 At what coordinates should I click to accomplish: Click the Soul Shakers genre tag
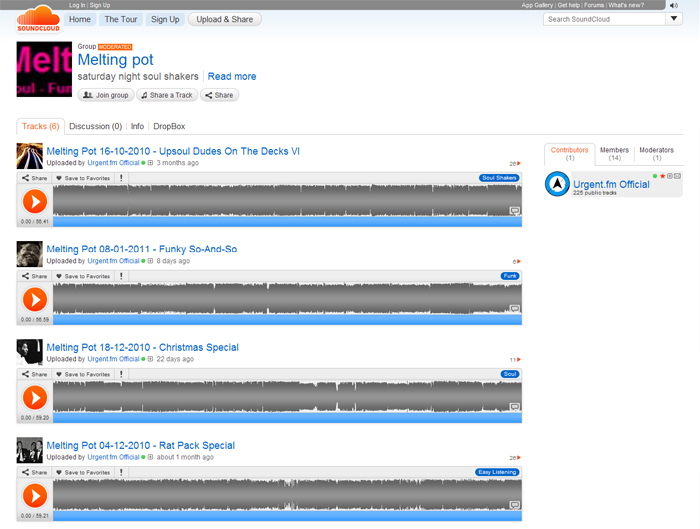click(x=499, y=178)
